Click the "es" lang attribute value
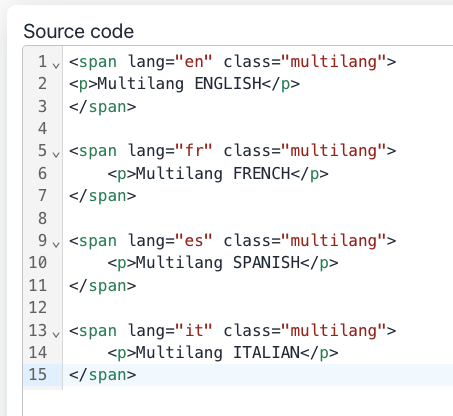Screen dimensions: 453x416 pyautogui.click(x=194, y=240)
